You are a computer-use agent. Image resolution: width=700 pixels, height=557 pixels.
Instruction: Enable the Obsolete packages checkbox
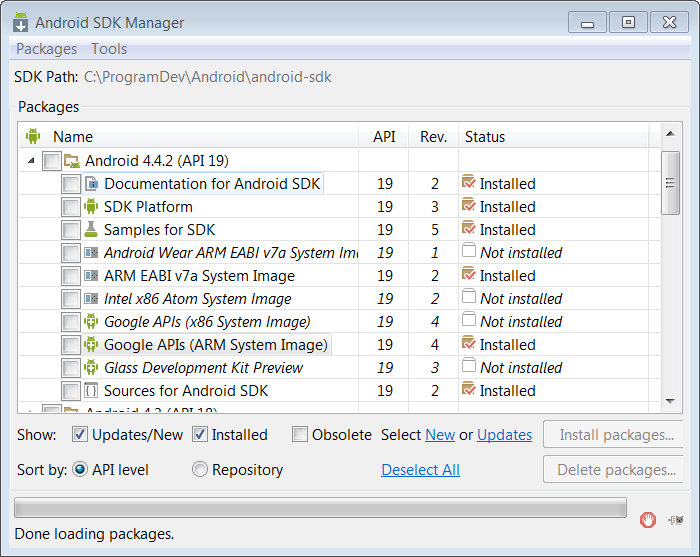point(300,435)
